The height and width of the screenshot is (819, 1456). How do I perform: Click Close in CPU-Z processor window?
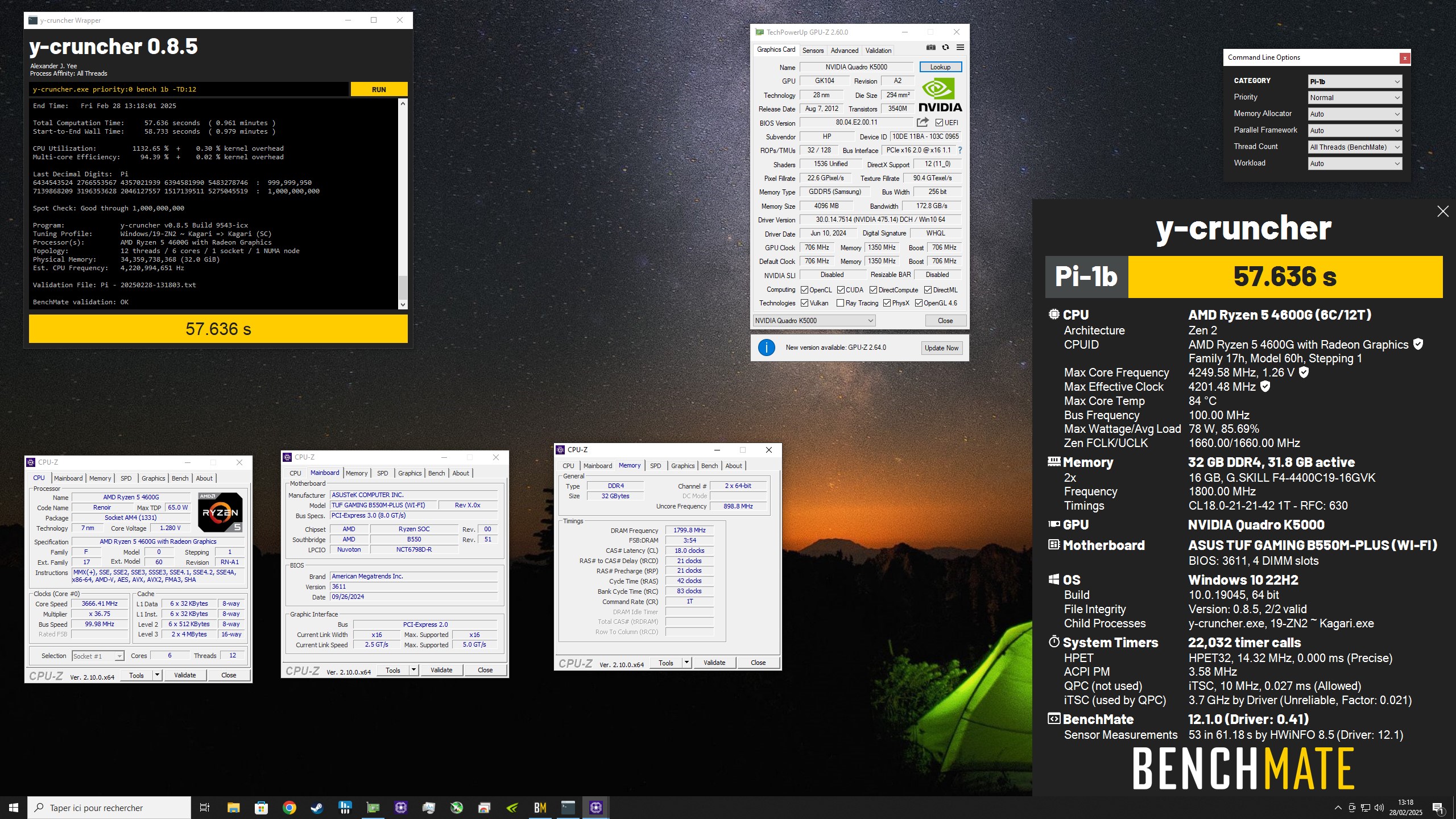(x=229, y=675)
